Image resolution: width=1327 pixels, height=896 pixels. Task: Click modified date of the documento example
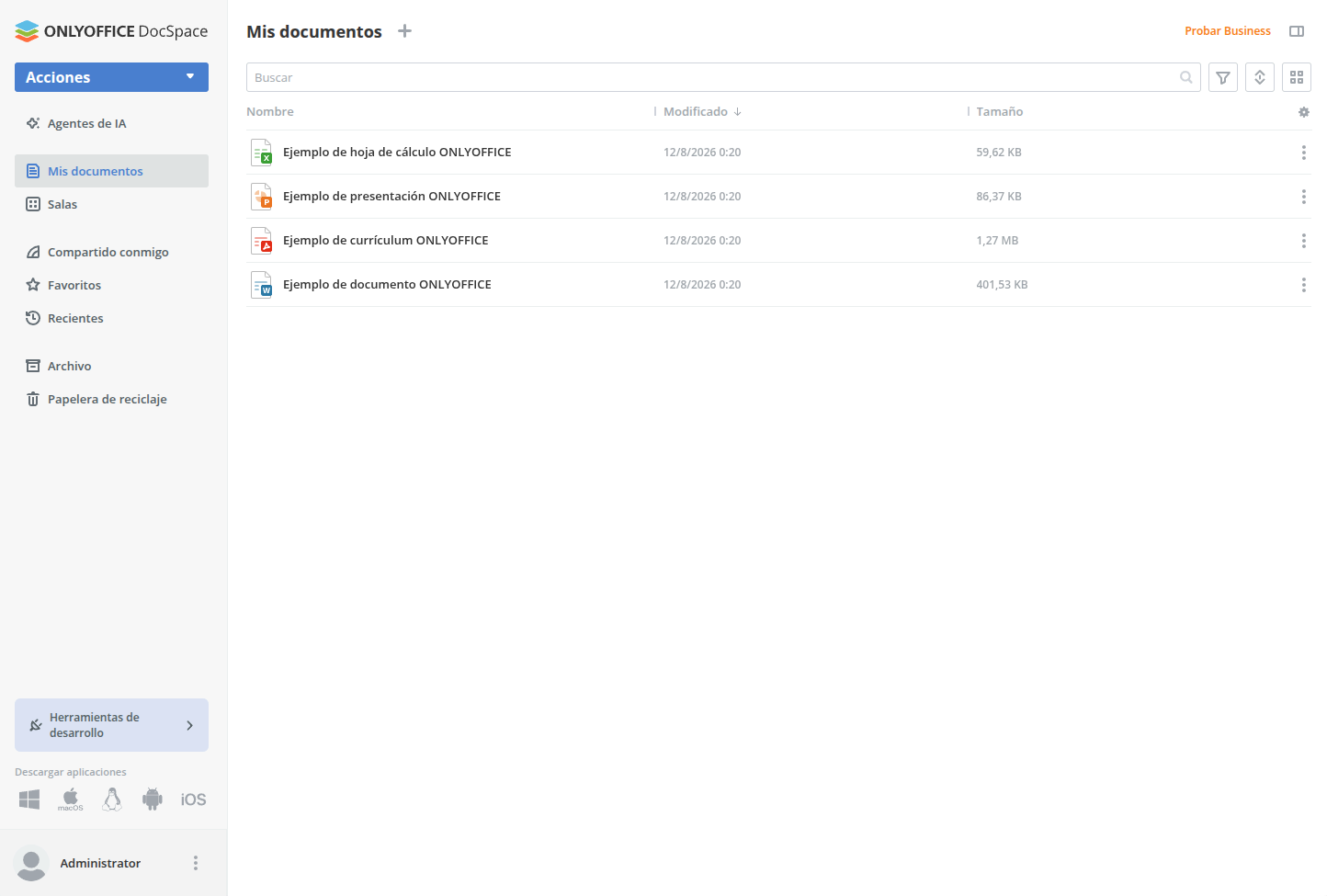702,285
